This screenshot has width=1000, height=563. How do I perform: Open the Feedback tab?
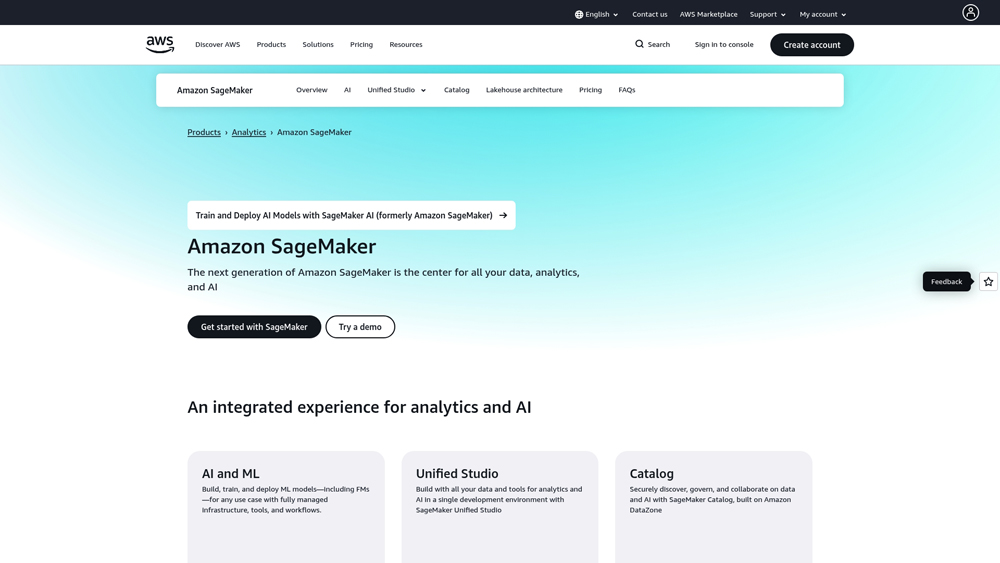tap(946, 281)
